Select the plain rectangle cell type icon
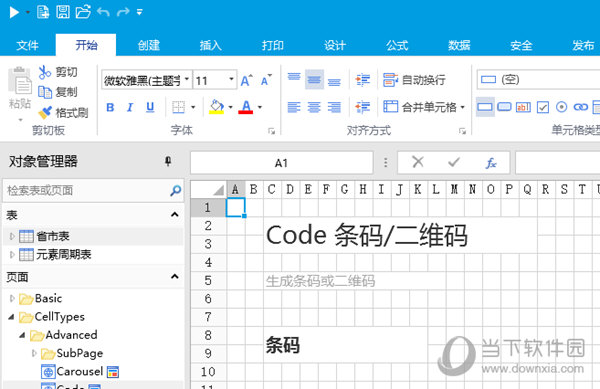This screenshot has height=389, width=600. 485,107
